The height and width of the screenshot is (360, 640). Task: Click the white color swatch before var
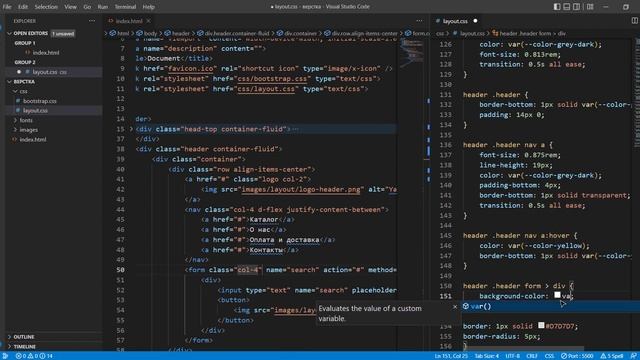tap(557, 295)
